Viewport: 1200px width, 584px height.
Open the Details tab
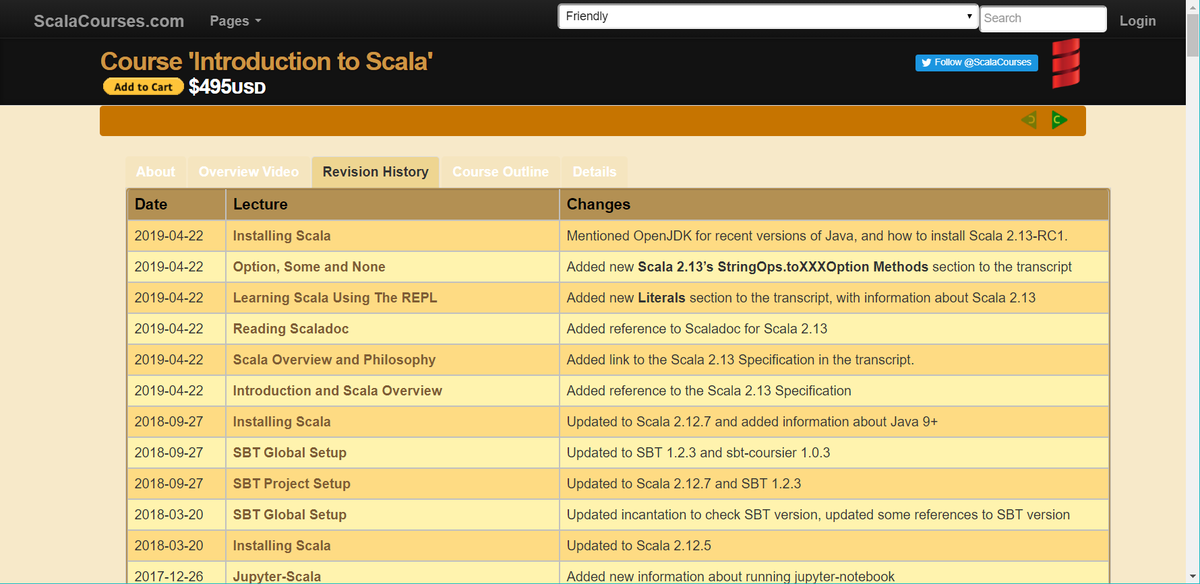coord(594,172)
